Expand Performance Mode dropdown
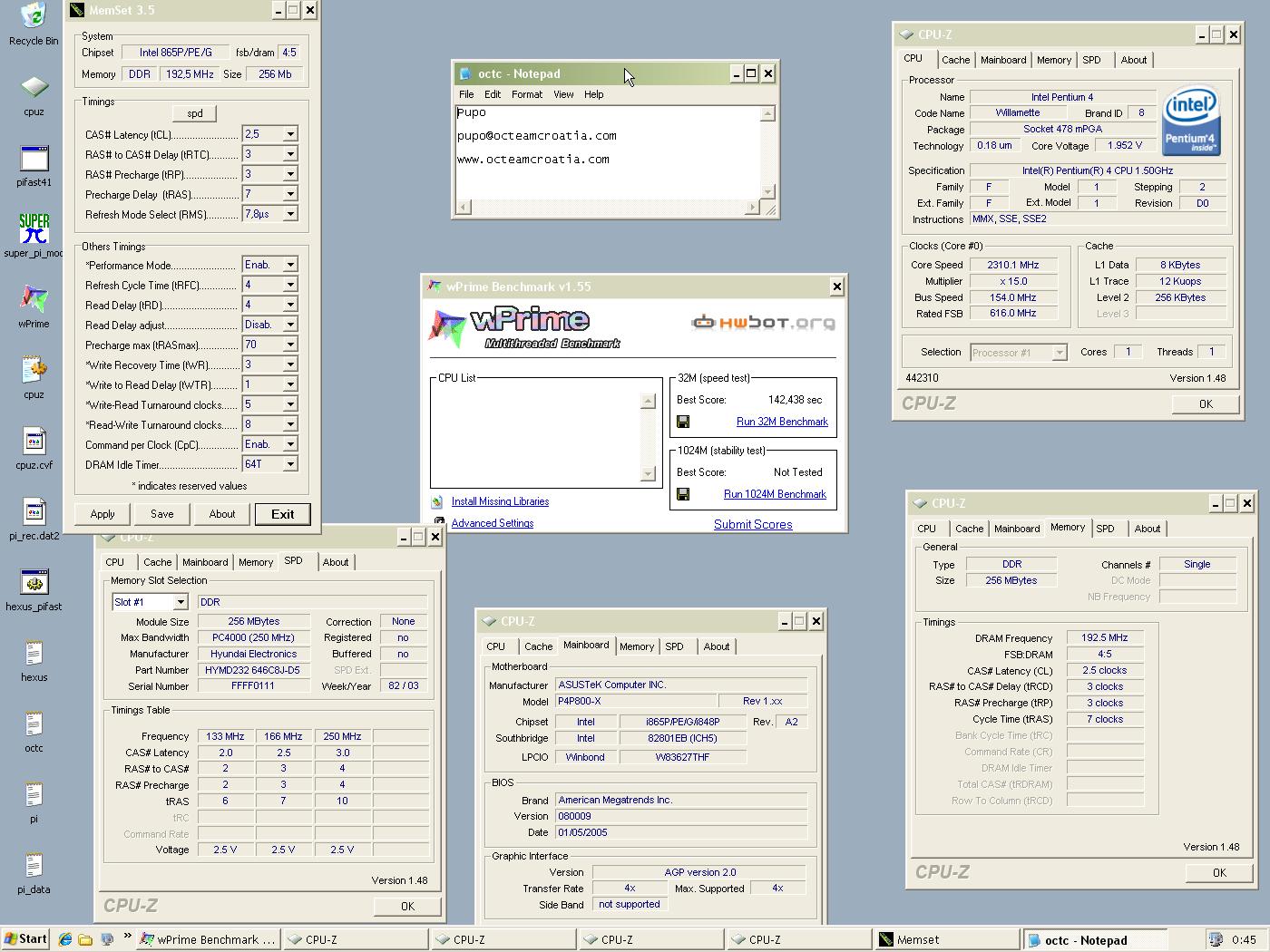The width and height of the screenshot is (1270, 952). (290, 265)
